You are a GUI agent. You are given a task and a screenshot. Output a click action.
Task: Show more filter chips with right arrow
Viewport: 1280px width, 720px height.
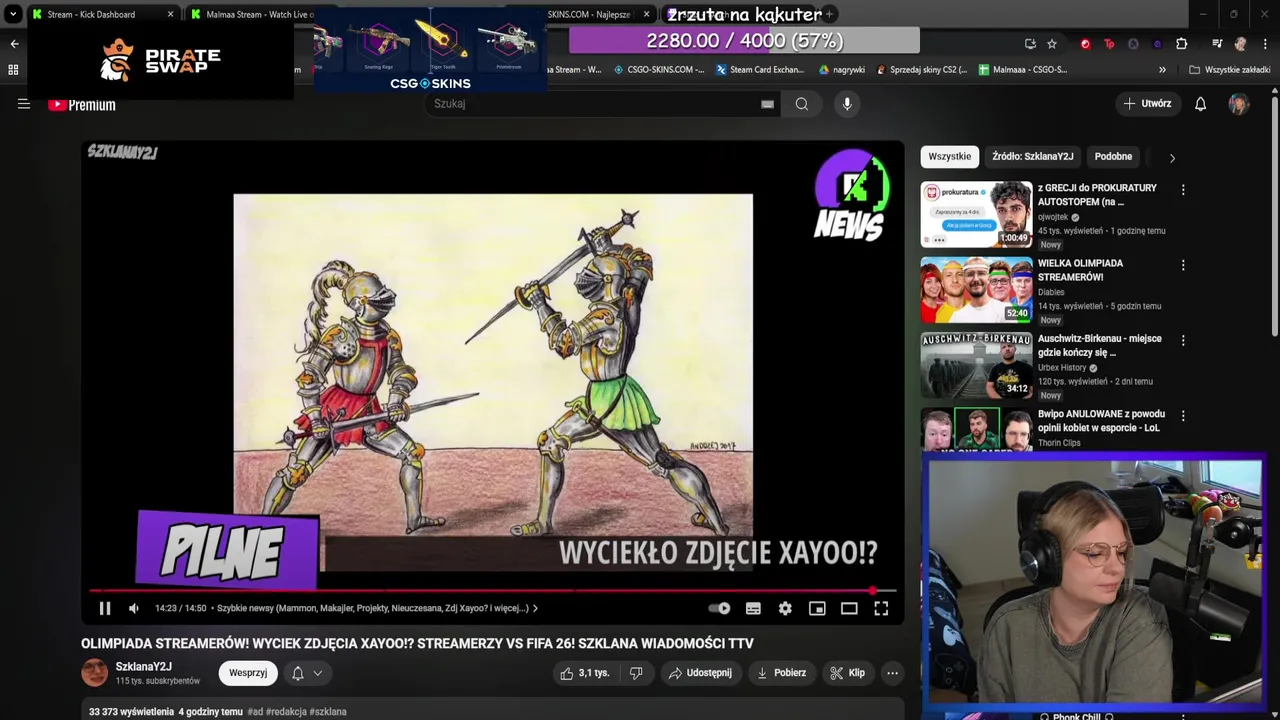tap(1172, 158)
